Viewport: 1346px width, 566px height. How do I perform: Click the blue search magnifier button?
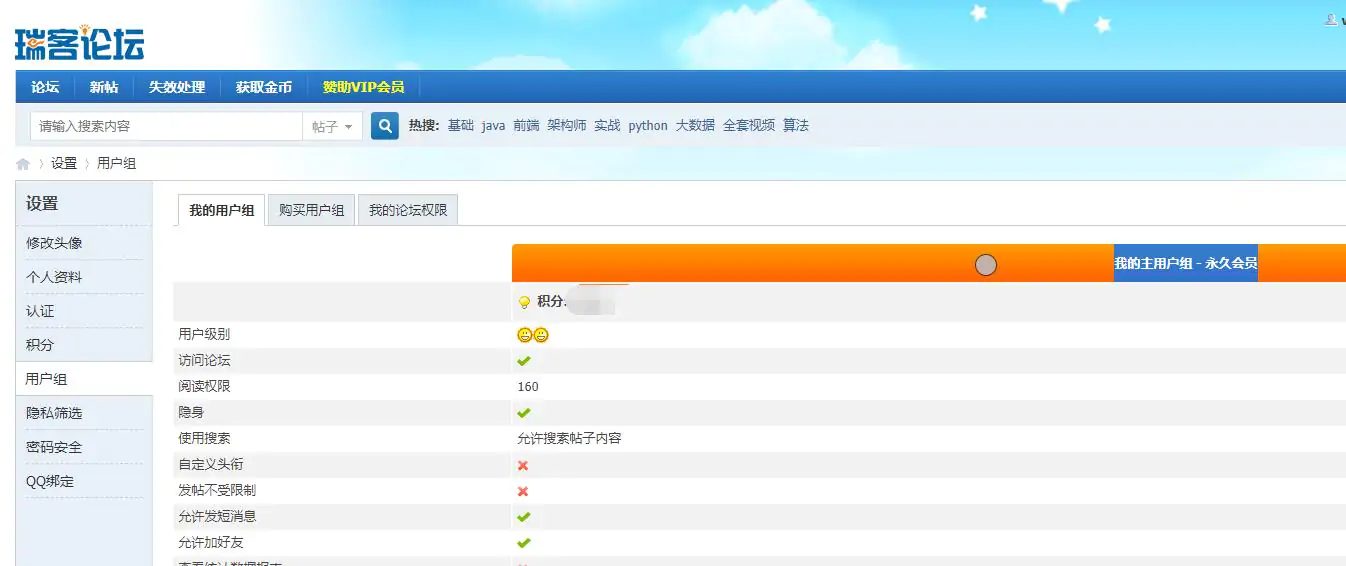[385, 126]
